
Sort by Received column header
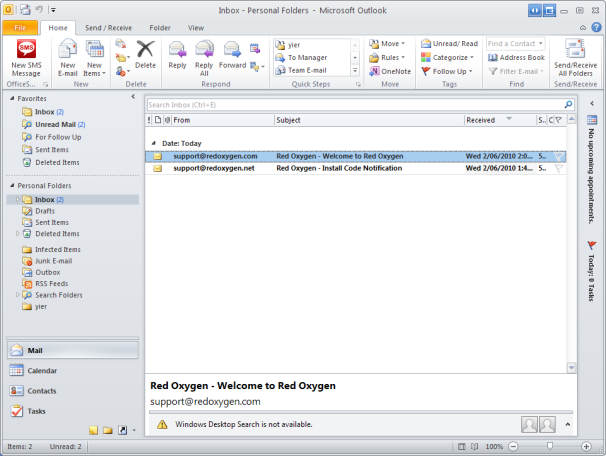500,120
